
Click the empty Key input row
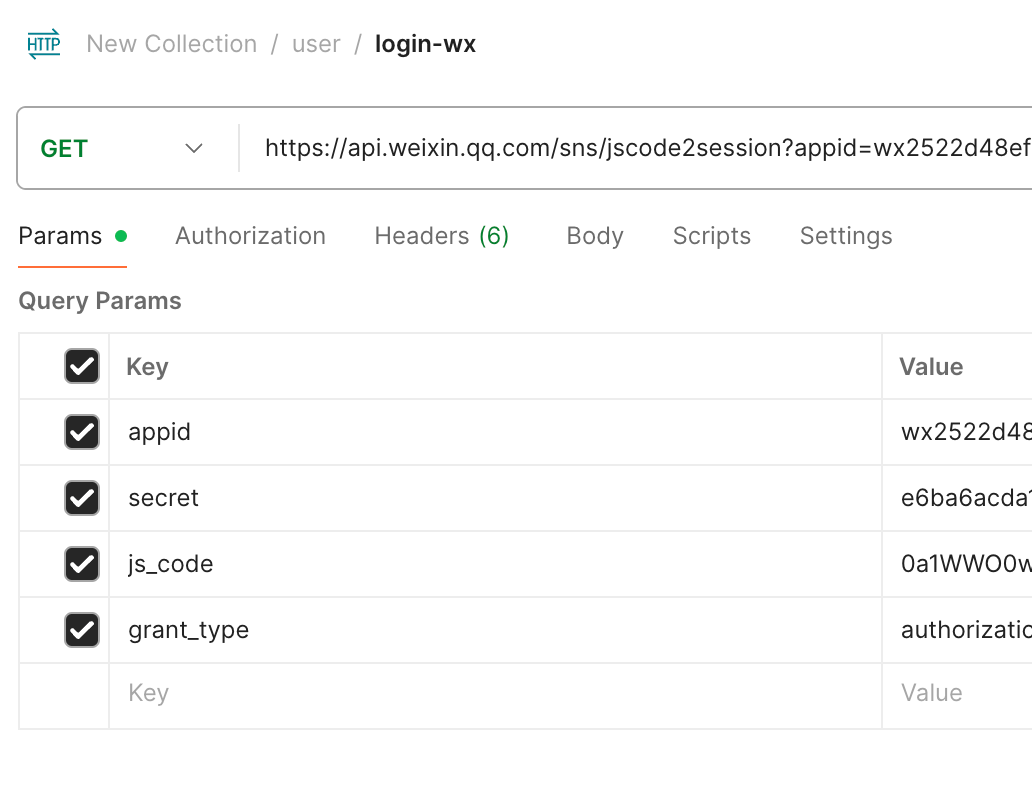click(x=400, y=693)
